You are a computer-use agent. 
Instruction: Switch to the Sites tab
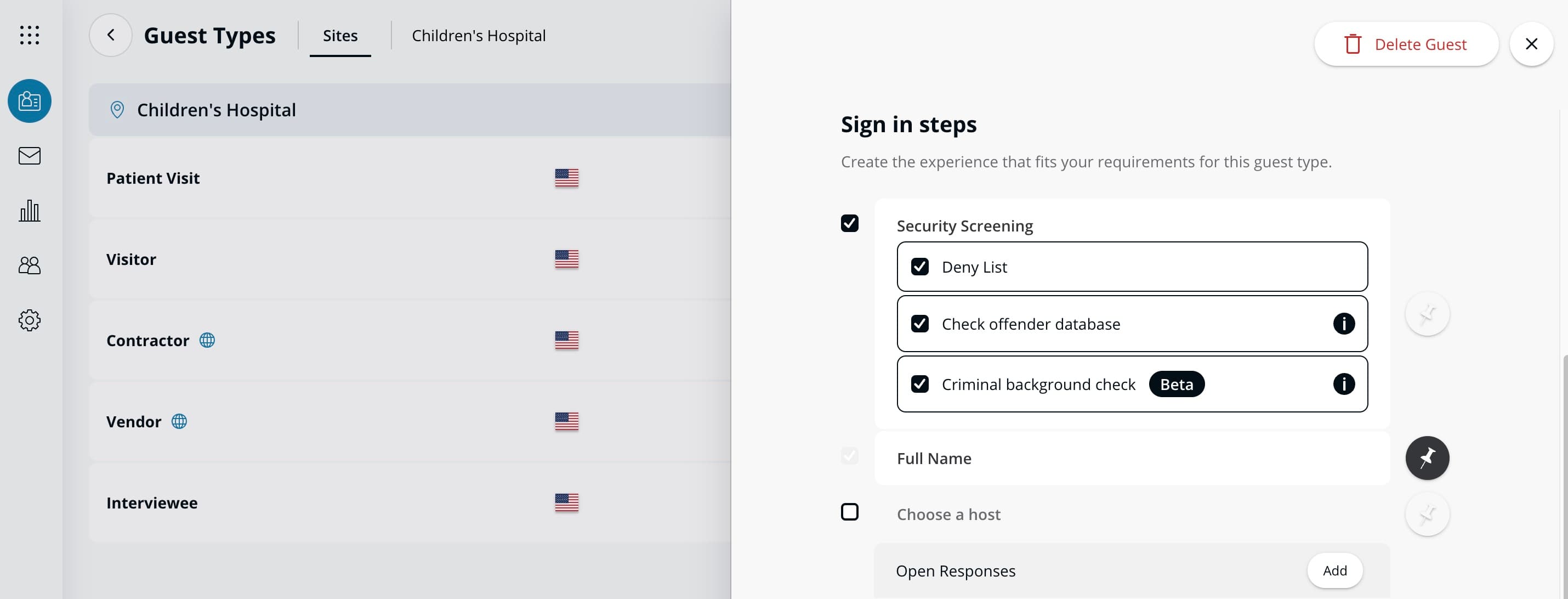point(340,35)
